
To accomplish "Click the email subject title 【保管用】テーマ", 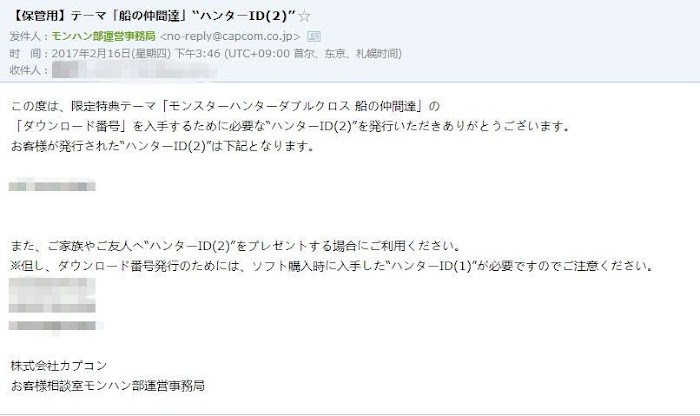I will click(x=152, y=16).
